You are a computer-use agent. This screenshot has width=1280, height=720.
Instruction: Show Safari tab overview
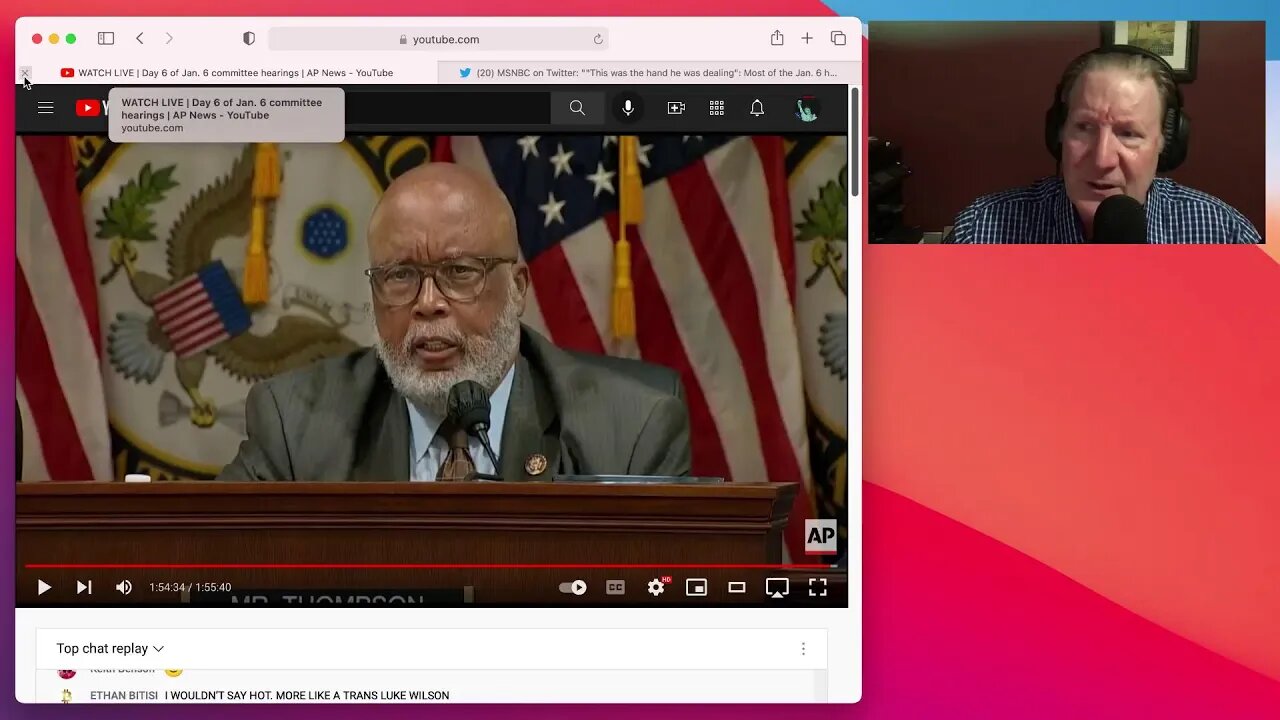coord(838,39)
